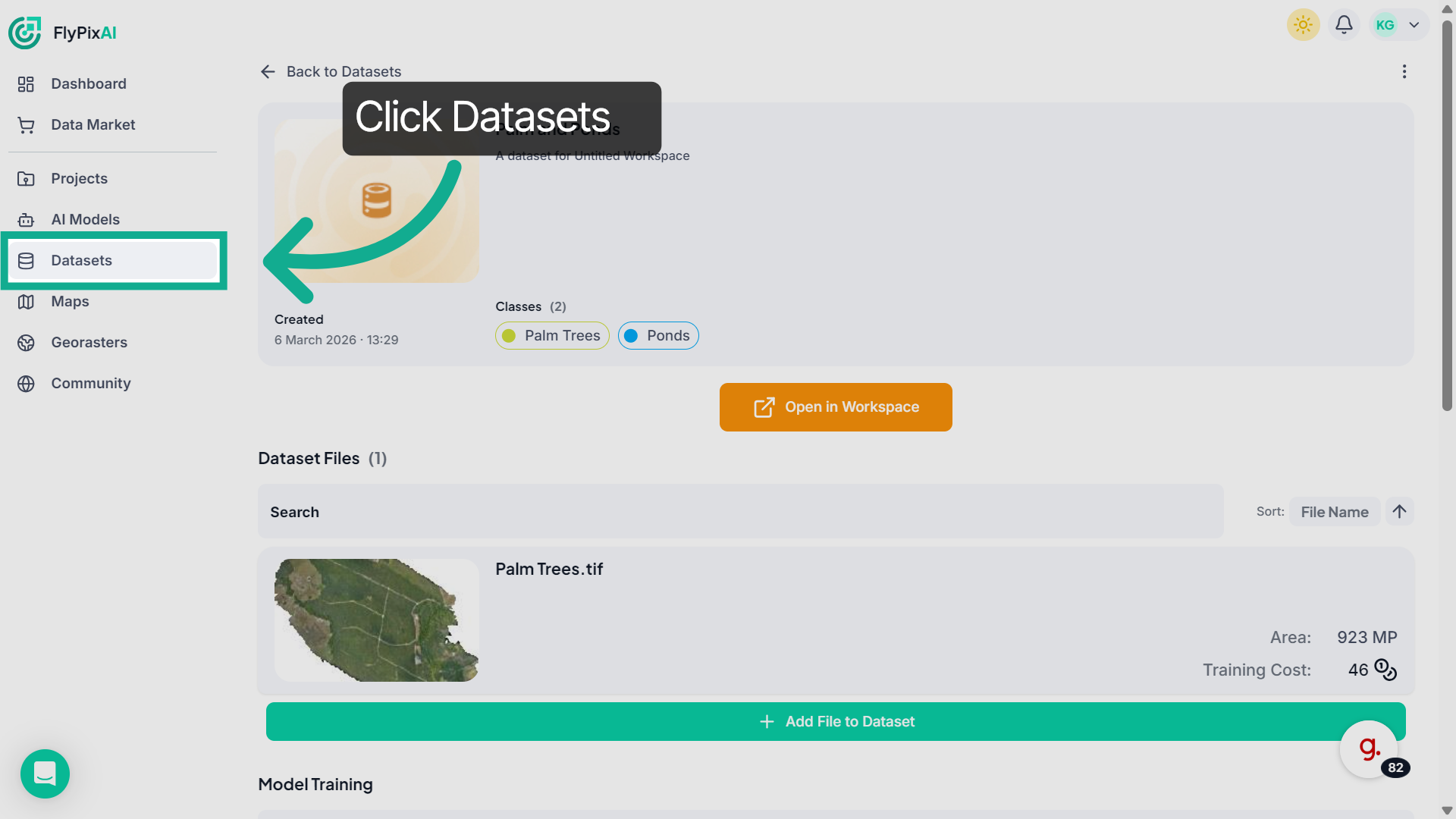
Task: Click the Community globe icon
Action: click(26, 384)
